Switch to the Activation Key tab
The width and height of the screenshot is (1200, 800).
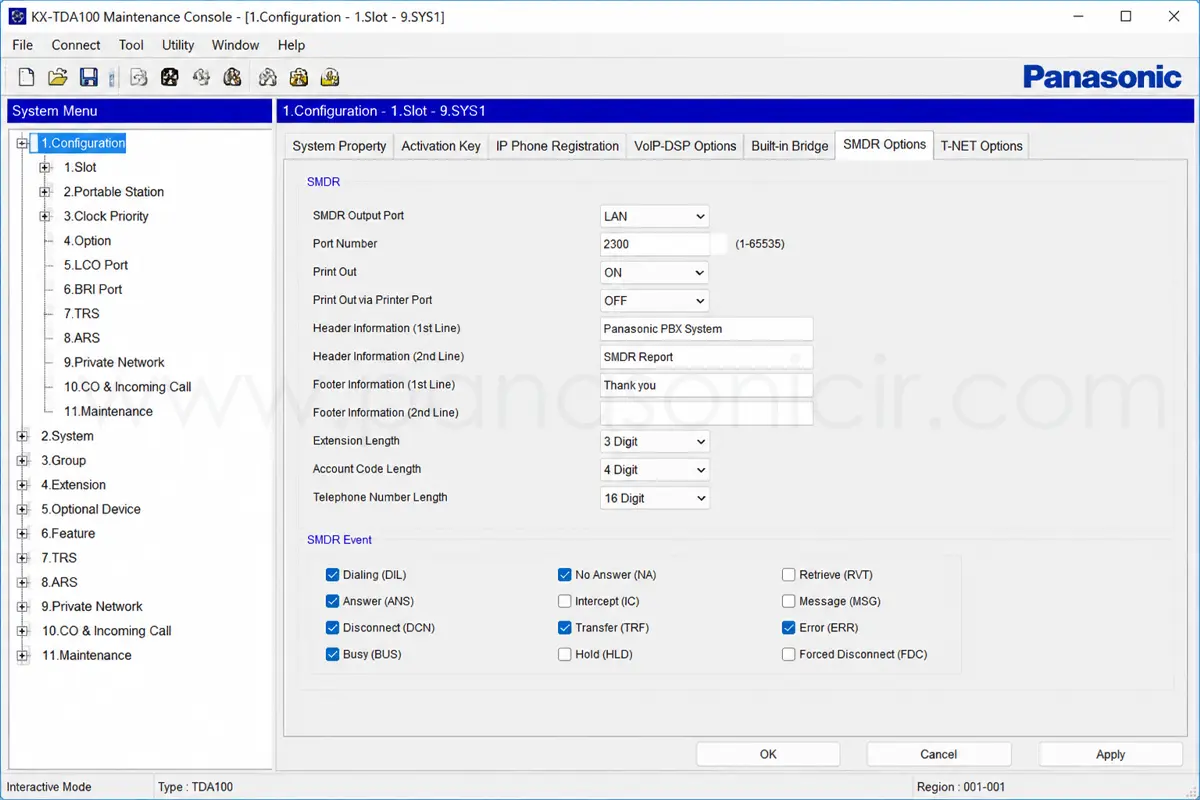pyautogui.click(x=441, y=146)
